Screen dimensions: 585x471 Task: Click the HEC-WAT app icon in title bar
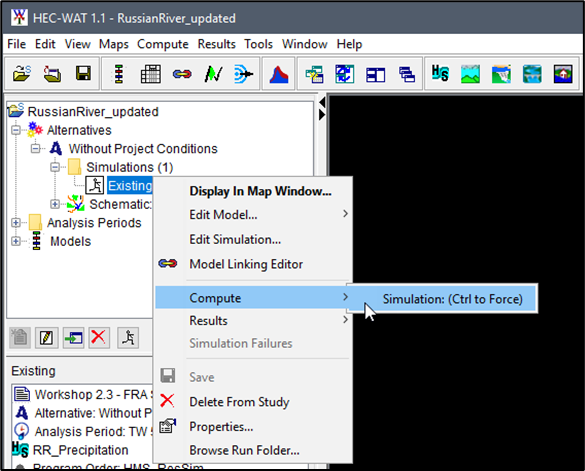click(19, 17)
